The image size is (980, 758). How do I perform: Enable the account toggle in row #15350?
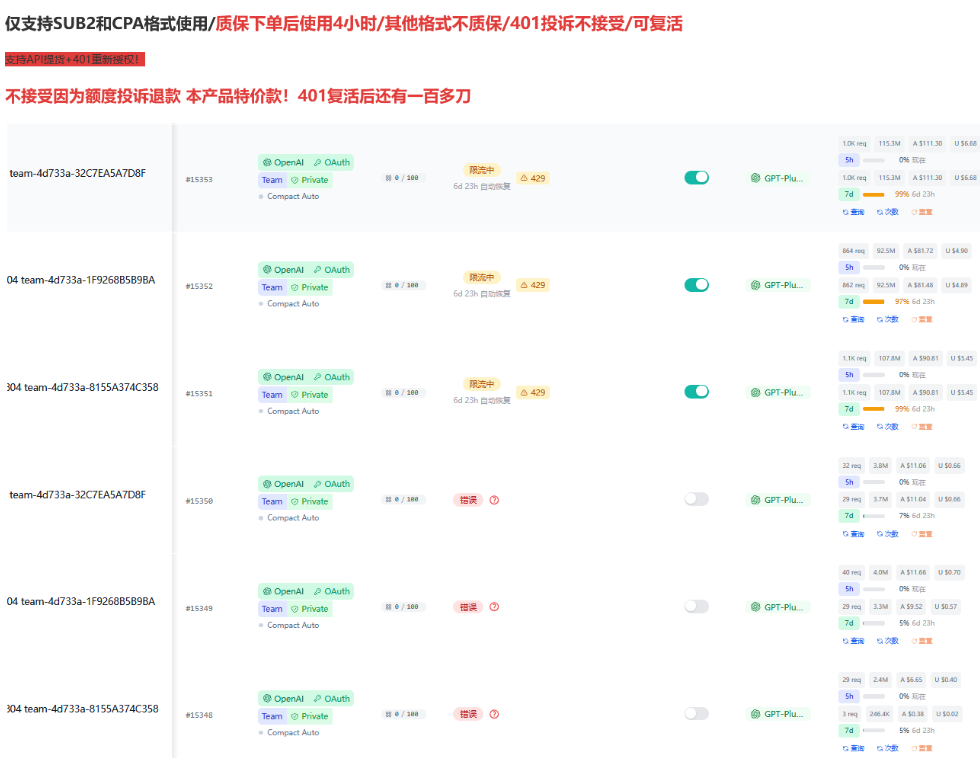696,499
